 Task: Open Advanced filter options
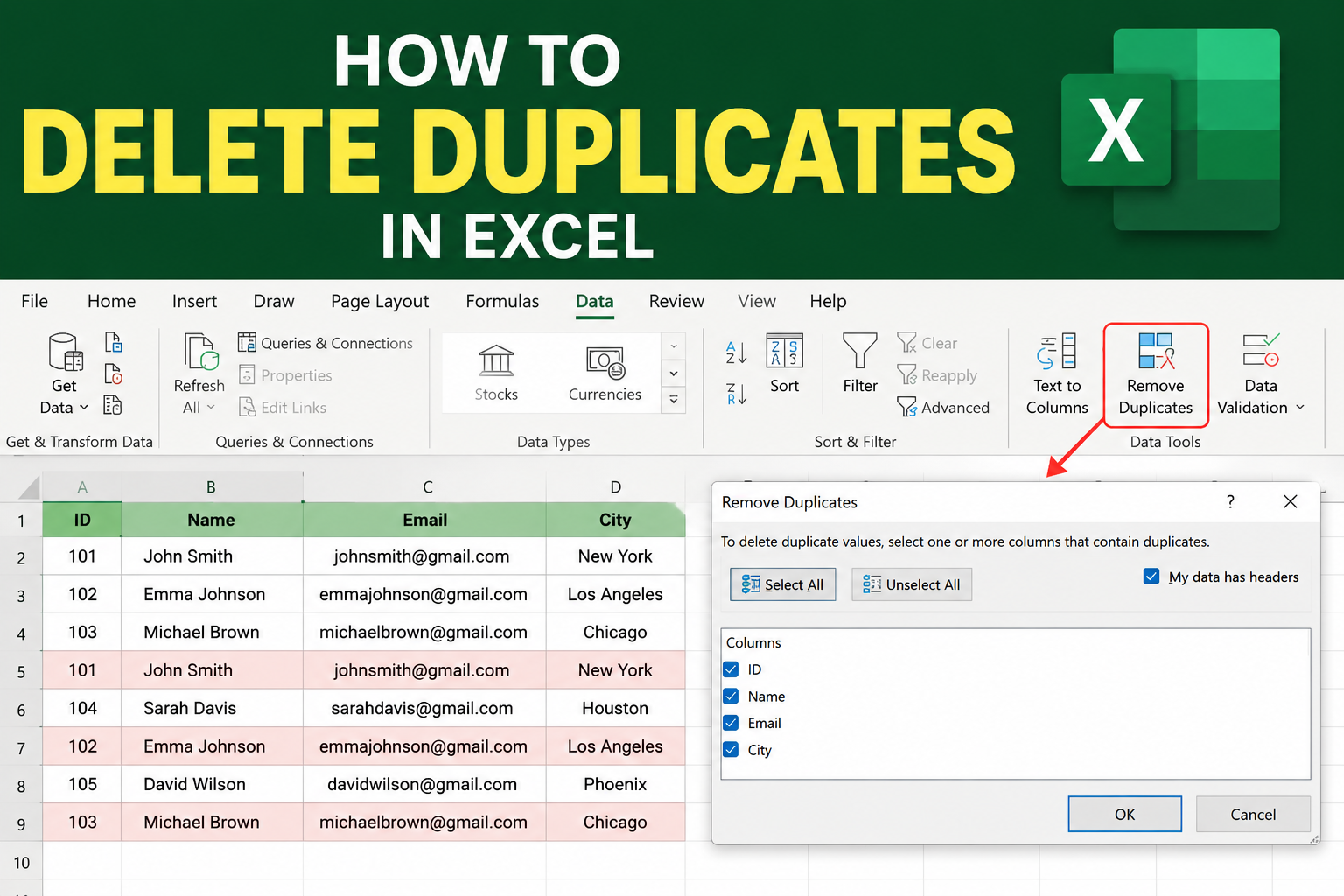(x=943, y=408)
